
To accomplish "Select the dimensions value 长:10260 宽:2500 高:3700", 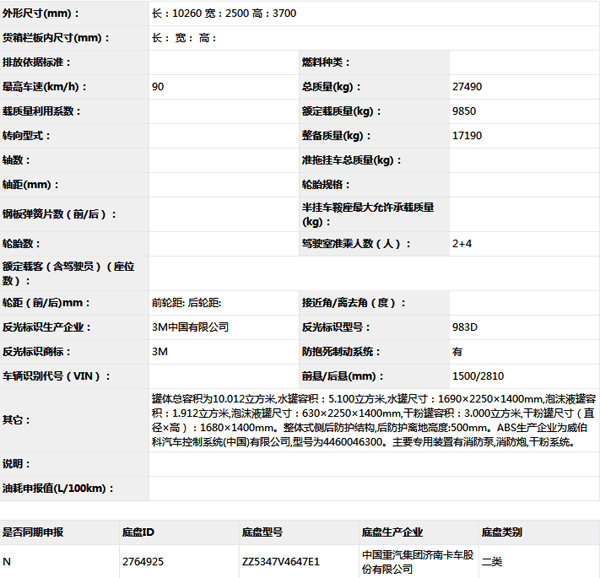I will 223,13.
